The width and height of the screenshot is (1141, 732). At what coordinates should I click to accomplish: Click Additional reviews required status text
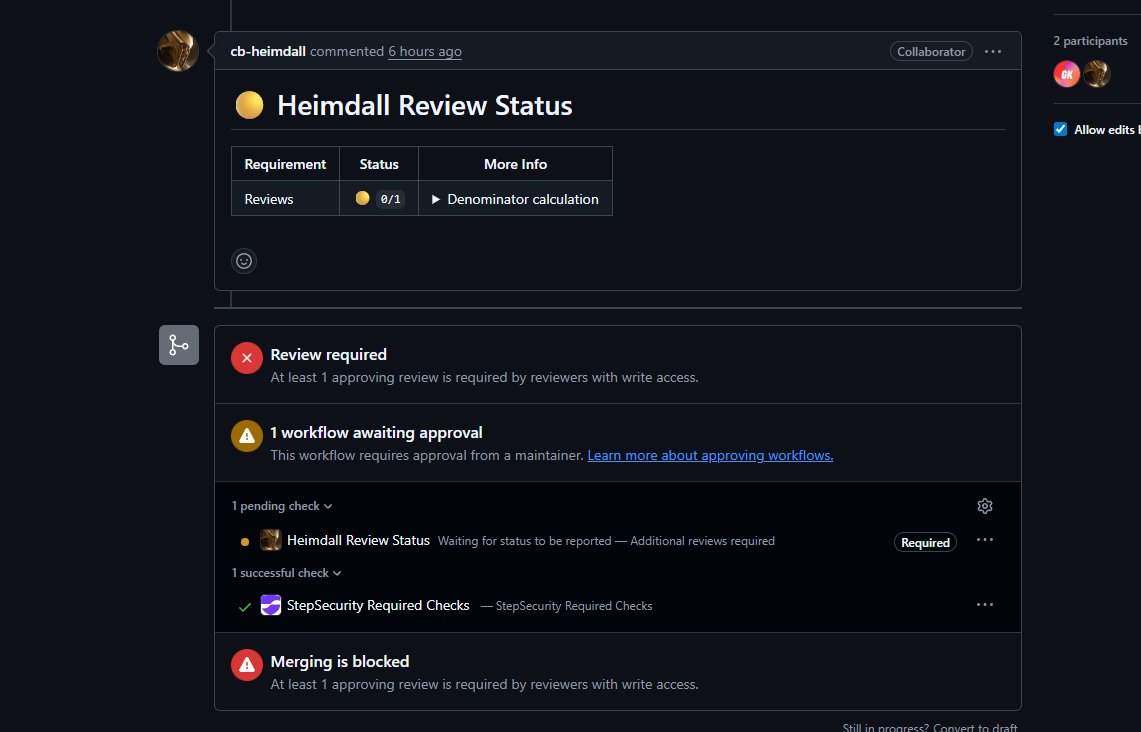702,541
